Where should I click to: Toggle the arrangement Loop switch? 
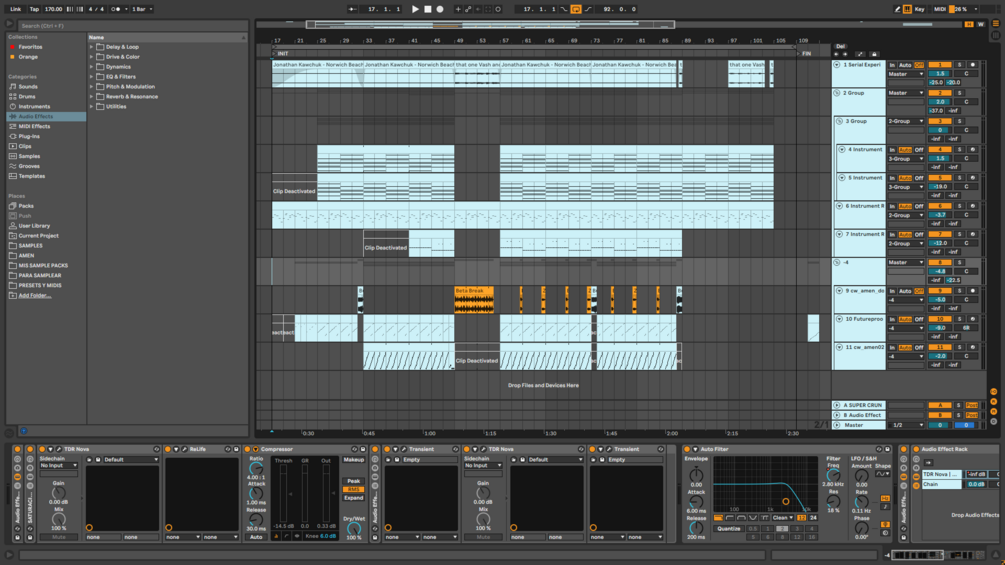[x=576, y=9]
